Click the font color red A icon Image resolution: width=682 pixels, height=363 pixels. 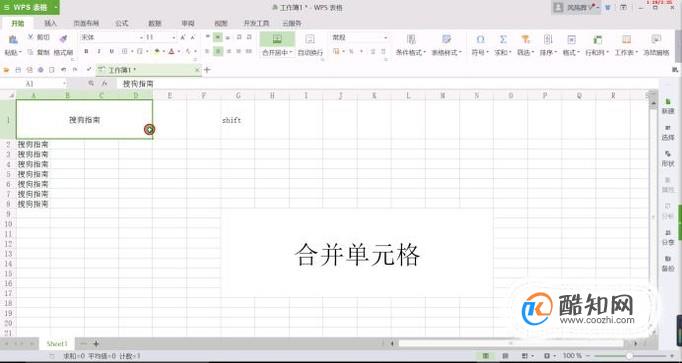171,51
